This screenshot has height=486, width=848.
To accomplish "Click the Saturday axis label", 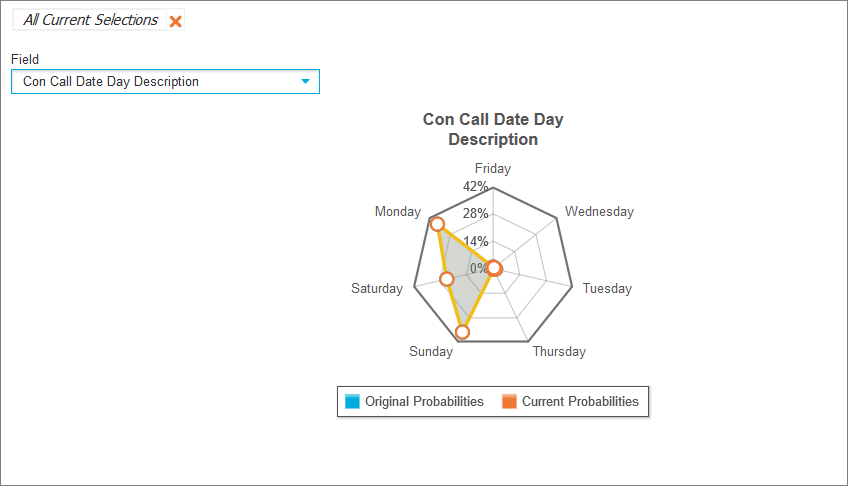I will pos(377,288).
